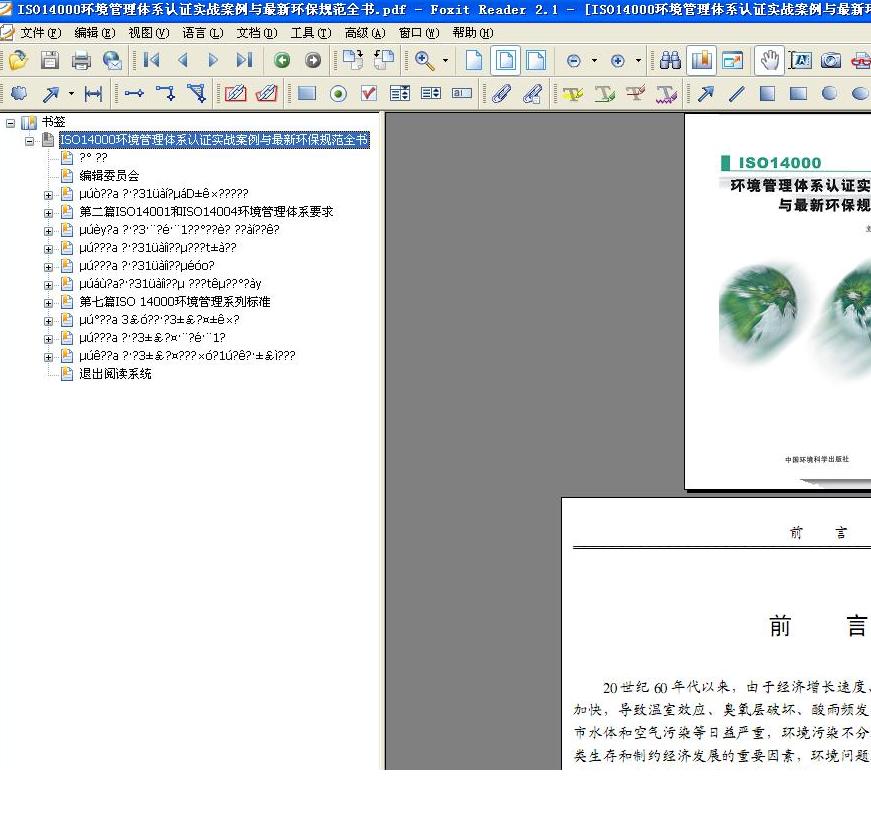Expand the bookmark above 第二篇
The image size is (871, 840).
pyautogui.click(x=48, y=196)
